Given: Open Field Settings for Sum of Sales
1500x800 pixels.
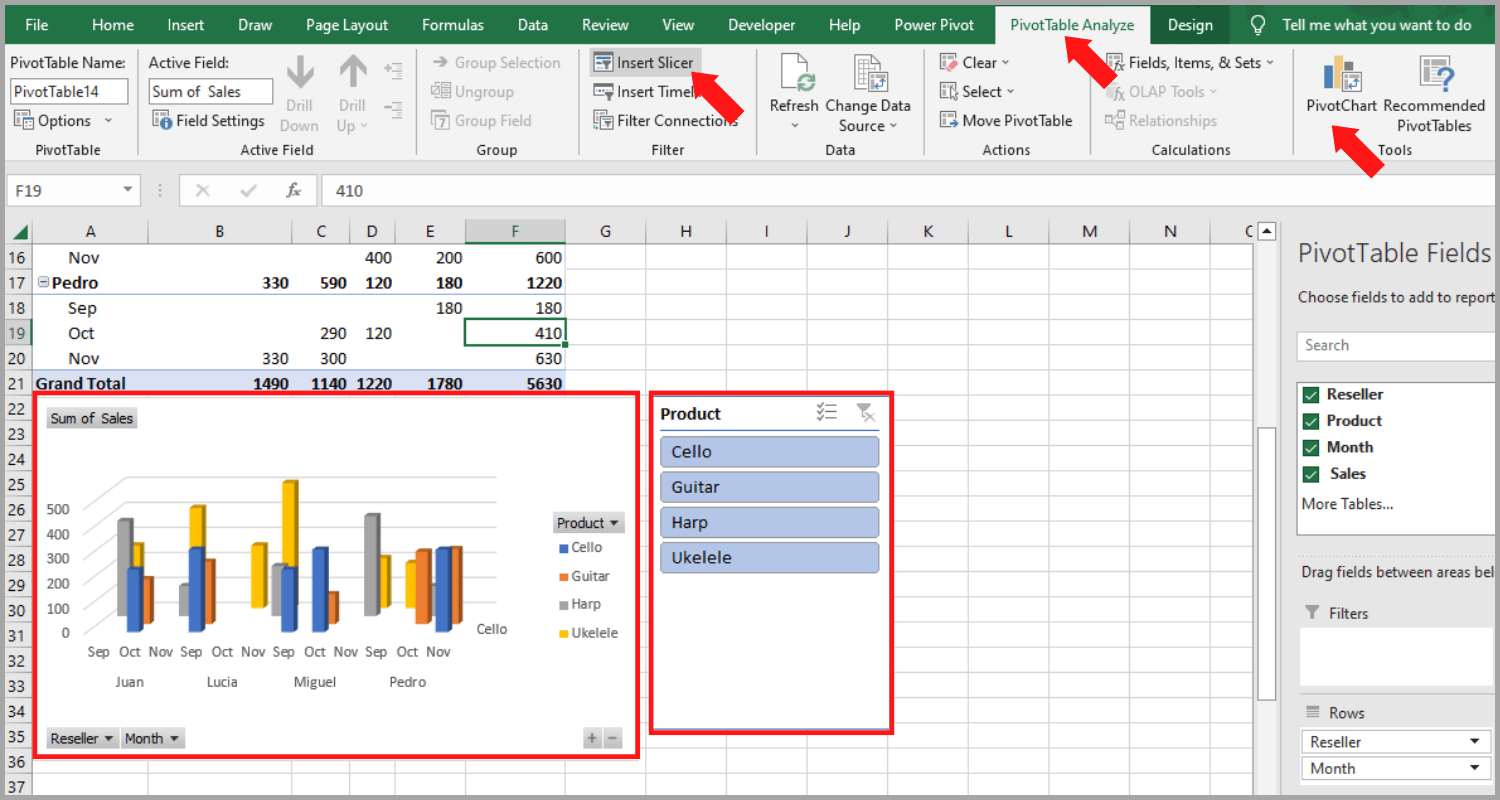Looking at the screenshot, I should [209, 119].
